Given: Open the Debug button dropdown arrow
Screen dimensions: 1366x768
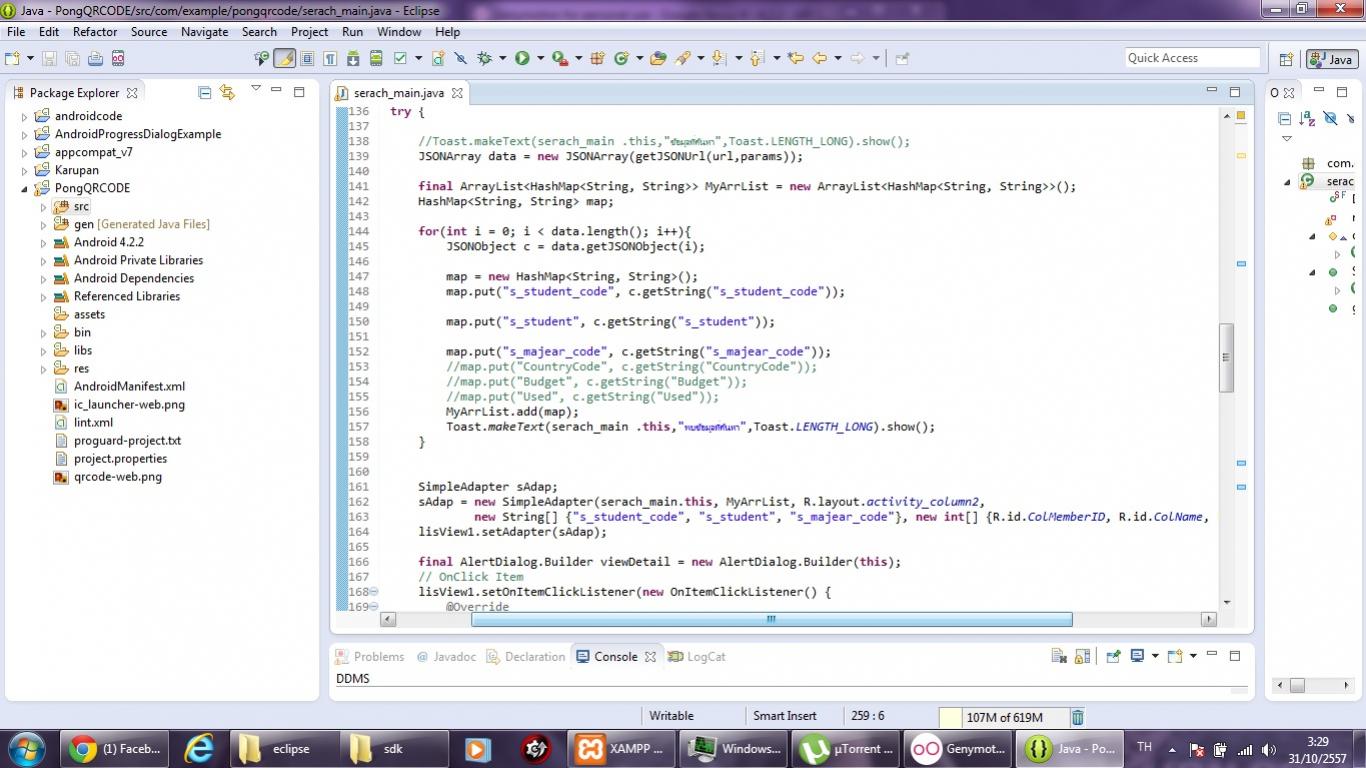Looking at the screenshot, I should [x=503, y=58].
